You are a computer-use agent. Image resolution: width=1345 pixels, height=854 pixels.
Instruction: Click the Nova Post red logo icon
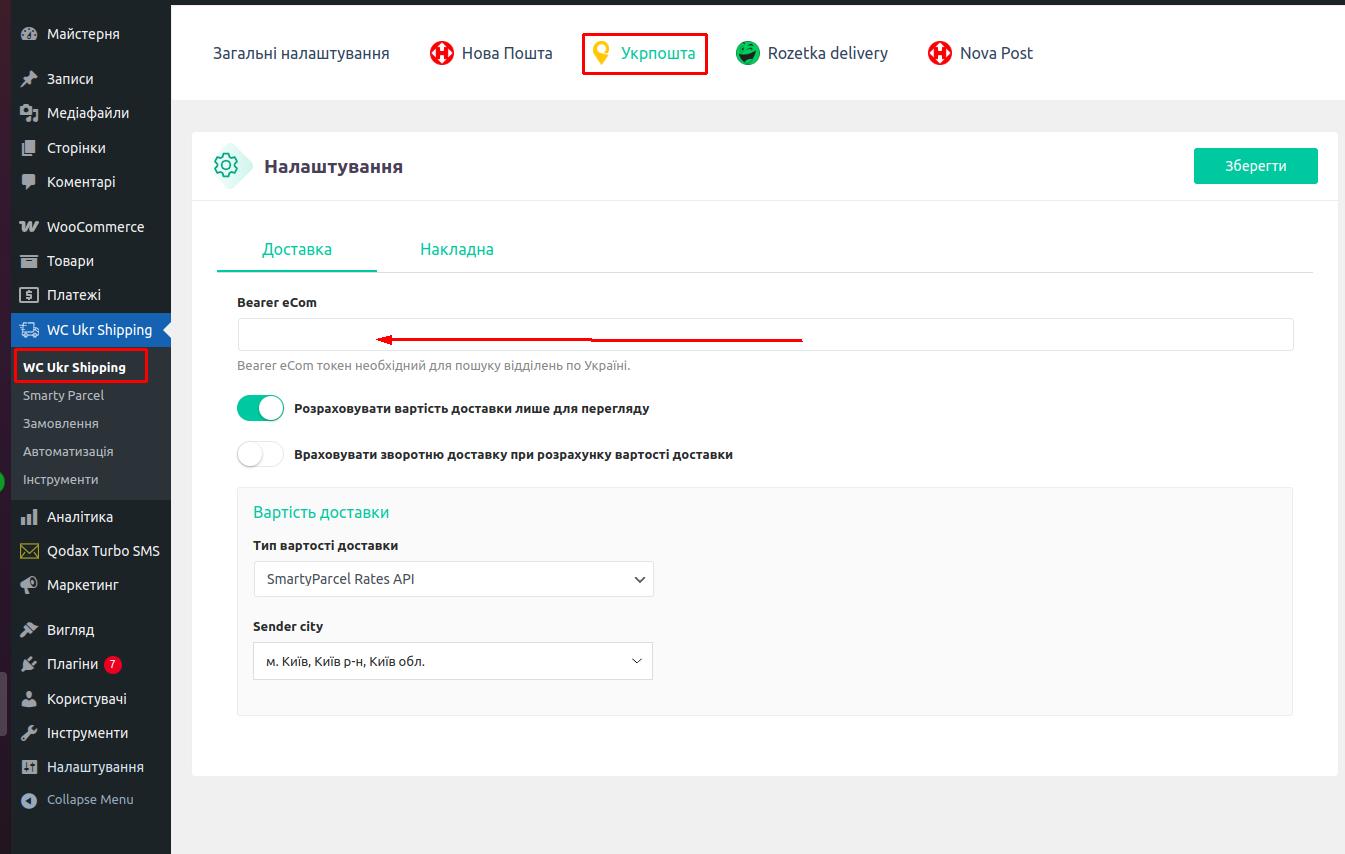coord(940,53)
